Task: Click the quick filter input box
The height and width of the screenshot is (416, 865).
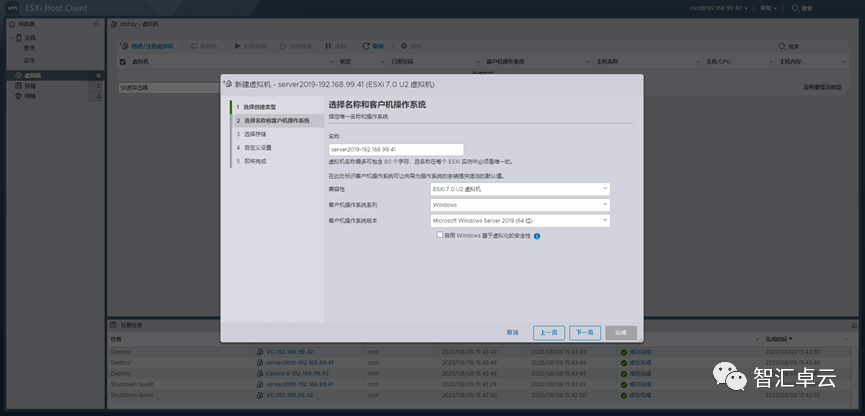Action: [x=169, y=88]
